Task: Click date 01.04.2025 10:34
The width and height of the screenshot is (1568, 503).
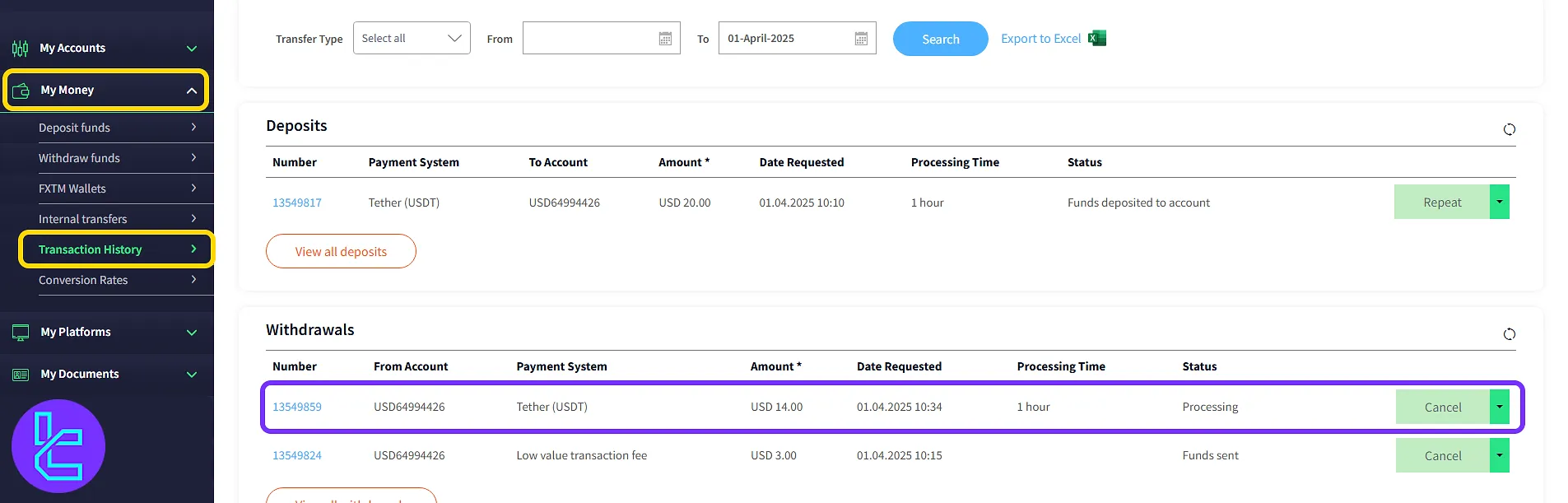Action: point(900,407)
